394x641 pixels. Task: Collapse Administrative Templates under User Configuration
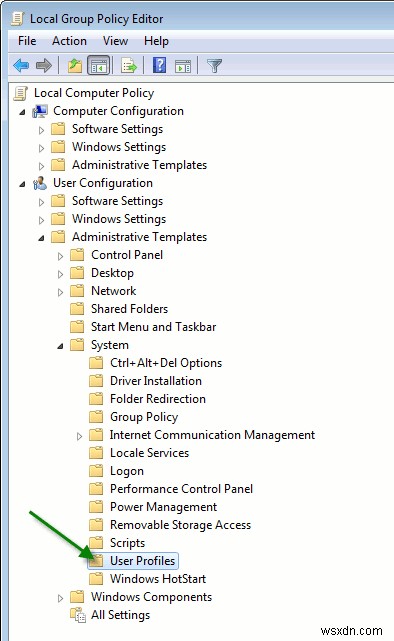41,238
